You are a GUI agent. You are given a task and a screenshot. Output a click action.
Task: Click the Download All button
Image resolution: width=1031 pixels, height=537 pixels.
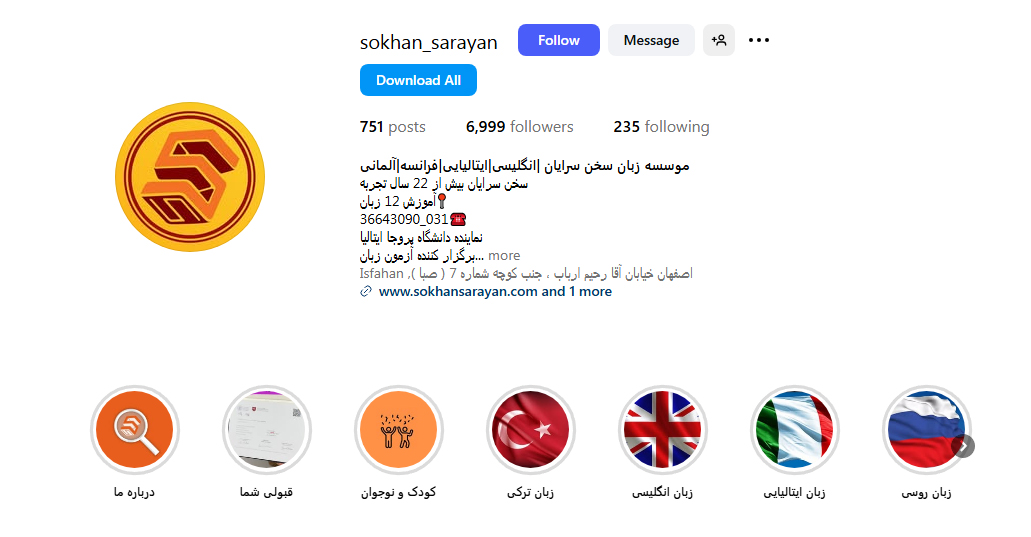click(418, 80)
